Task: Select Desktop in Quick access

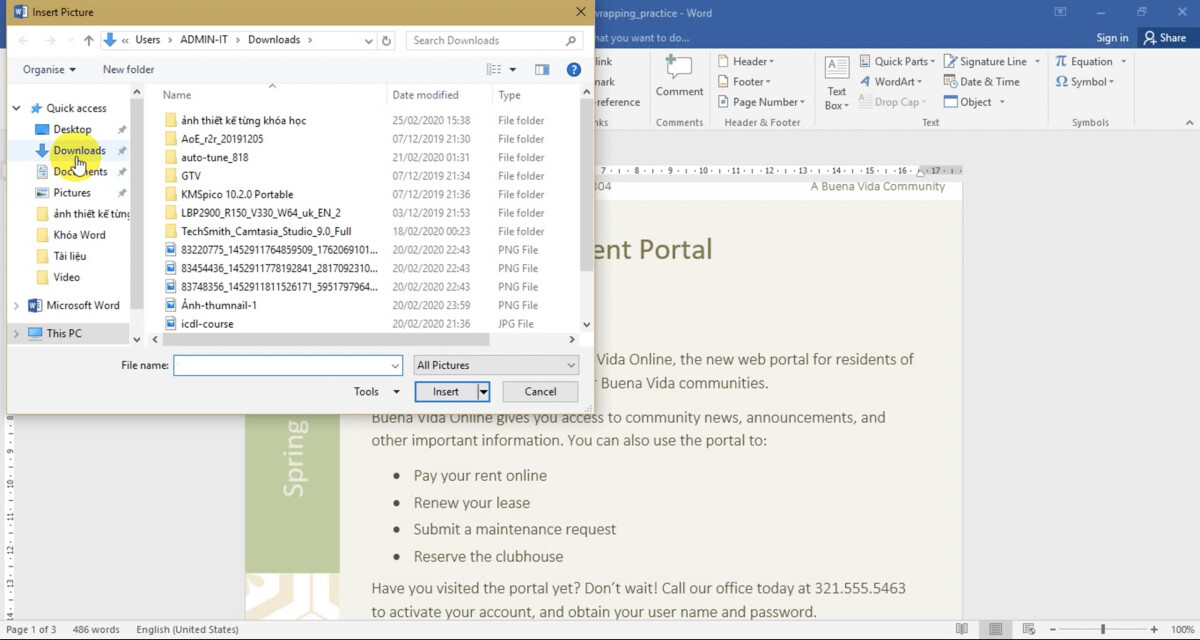Action: (x=72, y=130)
